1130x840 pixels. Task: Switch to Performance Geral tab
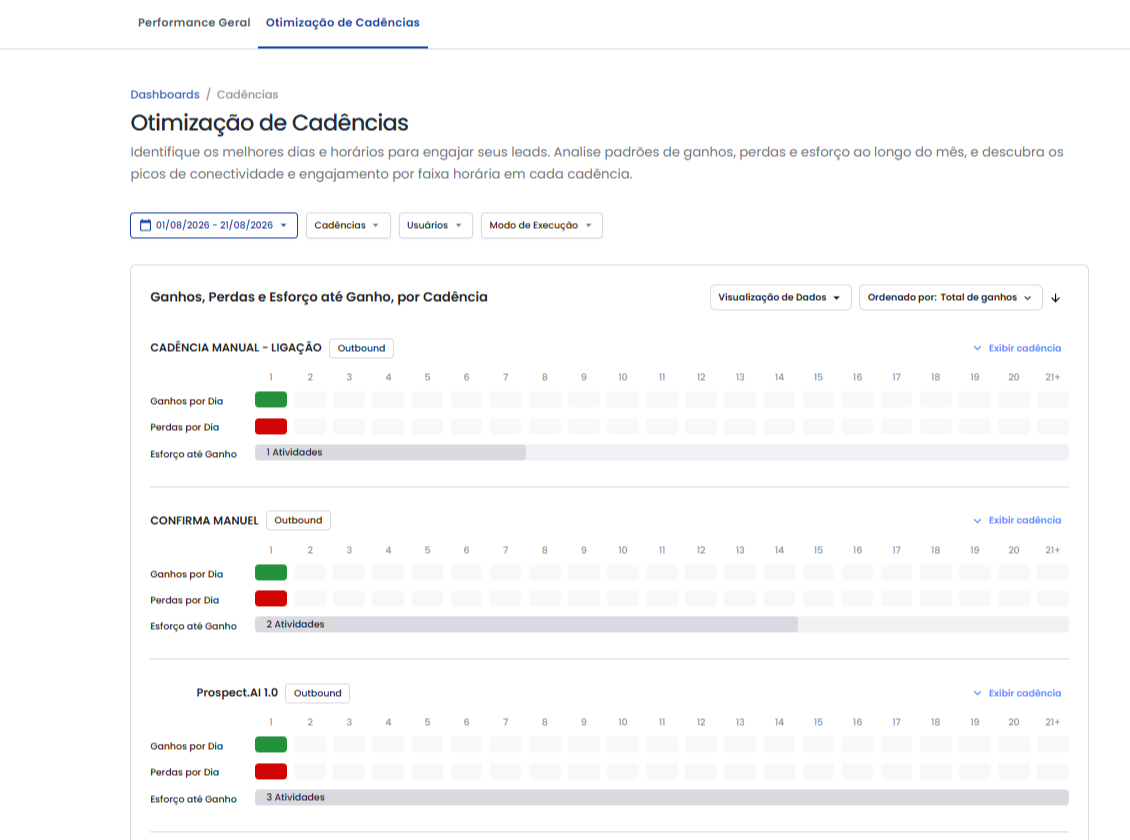click(194, 22)
